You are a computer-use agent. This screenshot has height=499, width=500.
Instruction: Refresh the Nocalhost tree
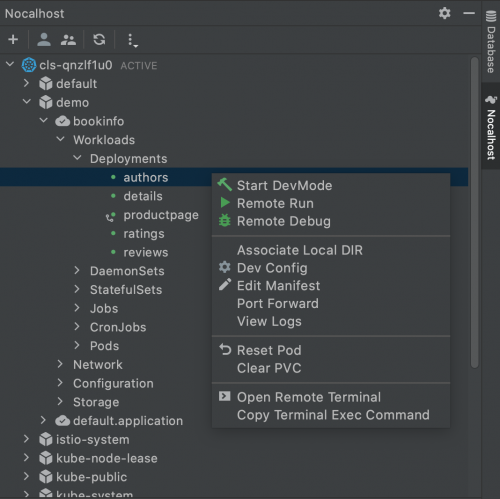click(99, 40)
